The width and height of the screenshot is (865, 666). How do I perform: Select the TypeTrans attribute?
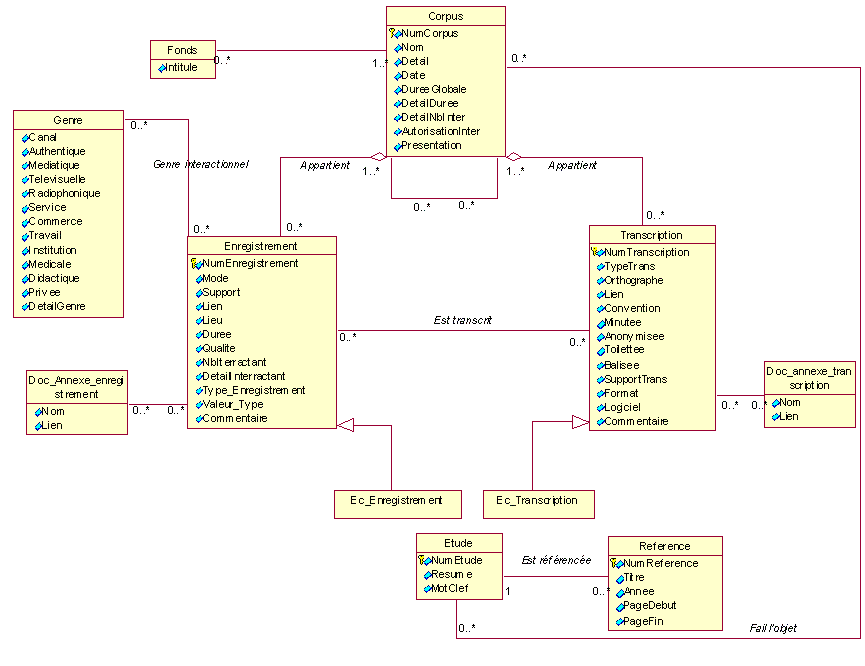pos(626,267)
